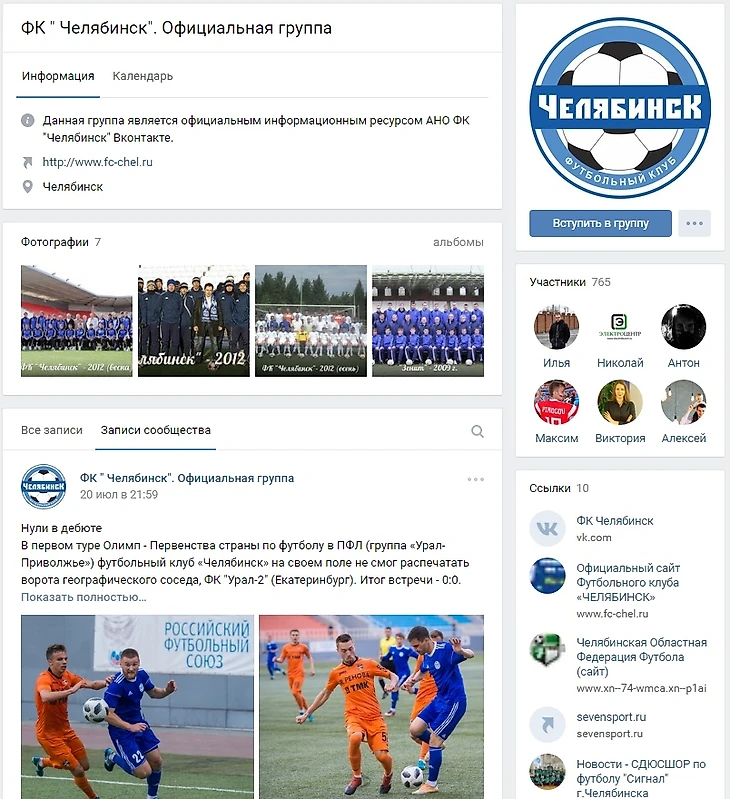Image resolution: width=730 pixels, height=799 pixels.
Task: Open Челябинская Областная Федерация Футбола link
Action: coord(641,657)
